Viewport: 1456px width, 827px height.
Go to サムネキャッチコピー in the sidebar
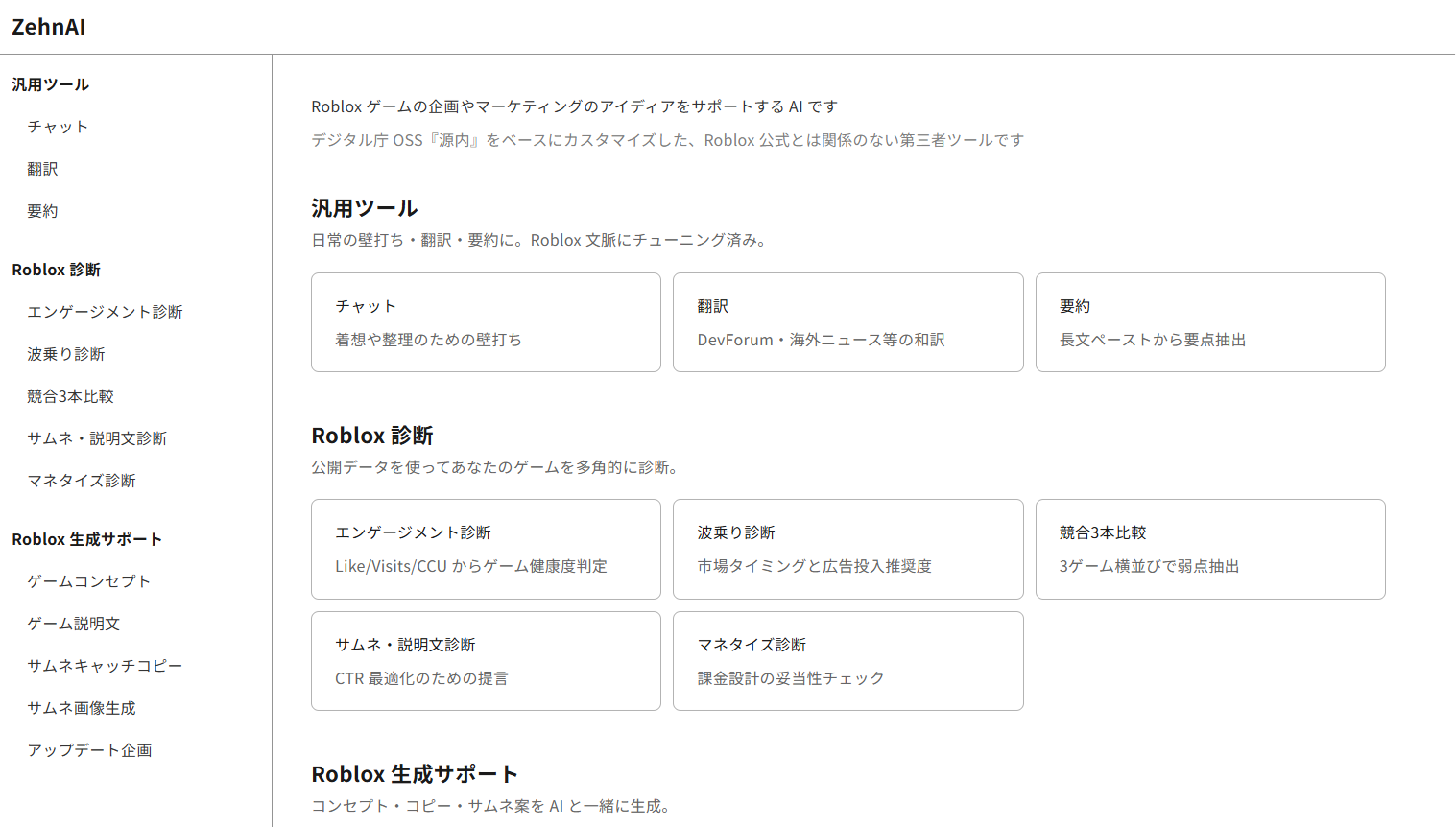[105, 666]
